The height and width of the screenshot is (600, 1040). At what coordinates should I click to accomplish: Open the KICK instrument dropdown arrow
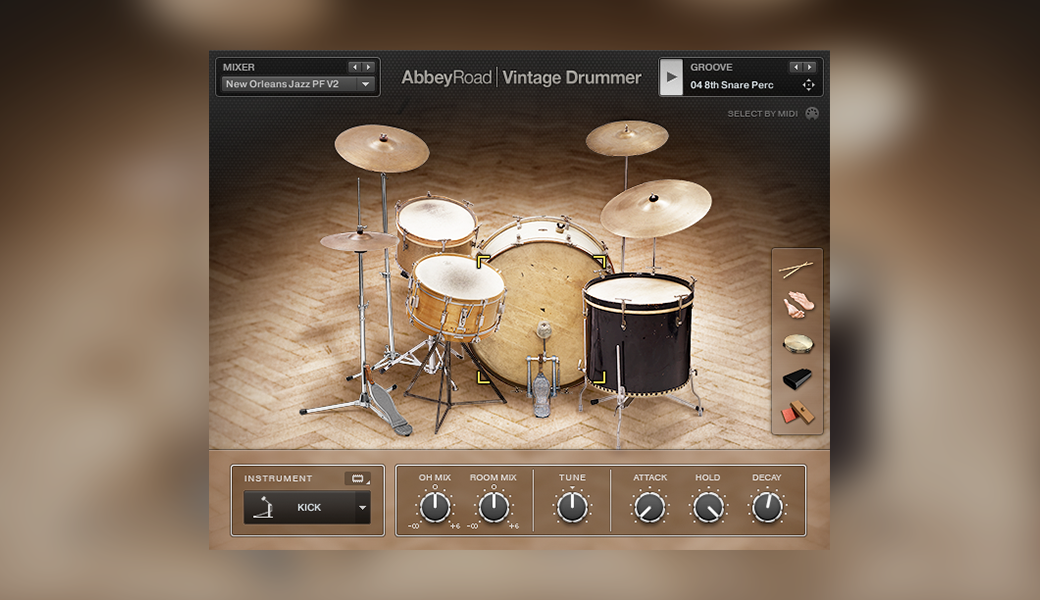click(363, 508)
